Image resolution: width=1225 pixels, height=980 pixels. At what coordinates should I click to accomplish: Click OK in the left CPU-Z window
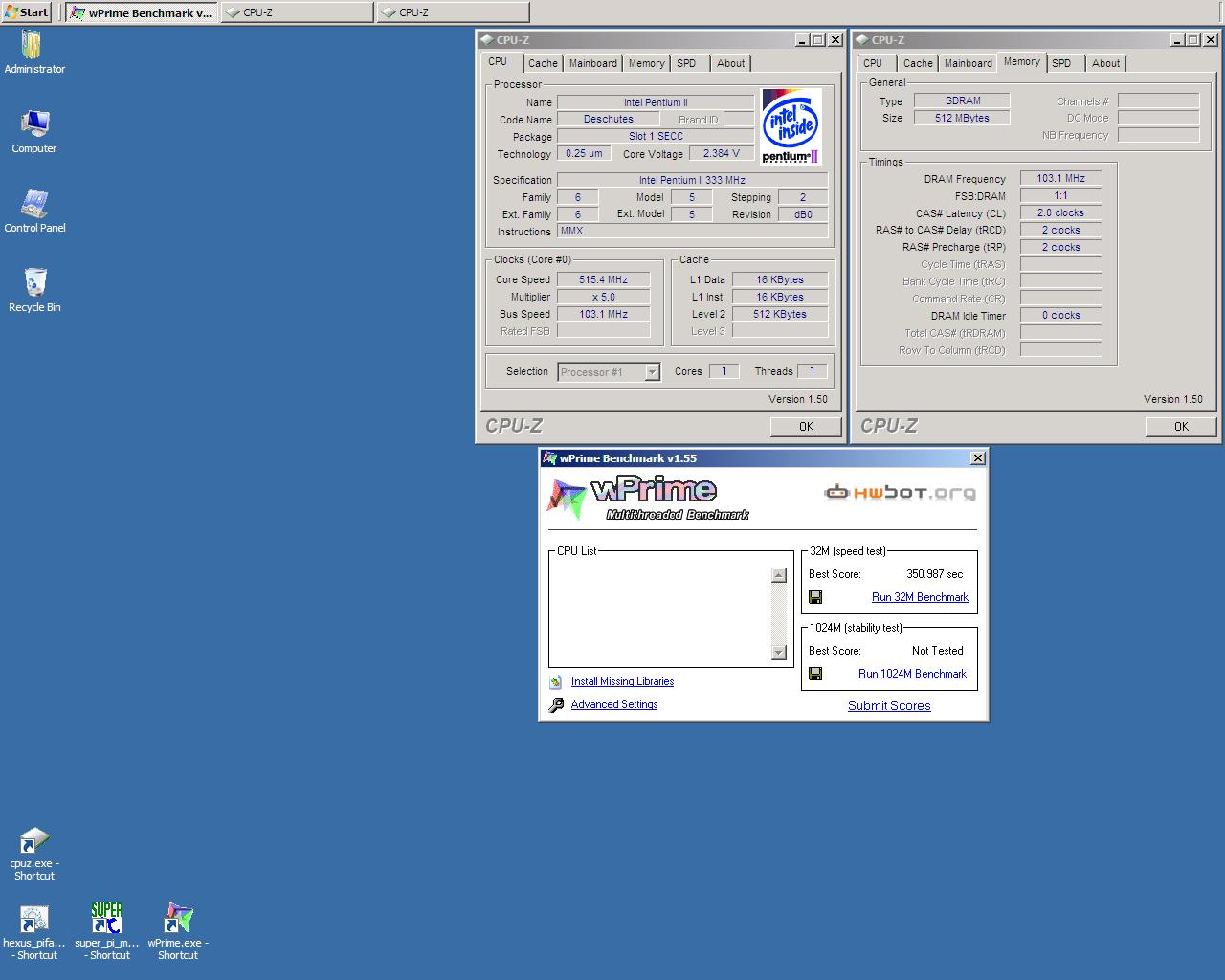(806, 427)
